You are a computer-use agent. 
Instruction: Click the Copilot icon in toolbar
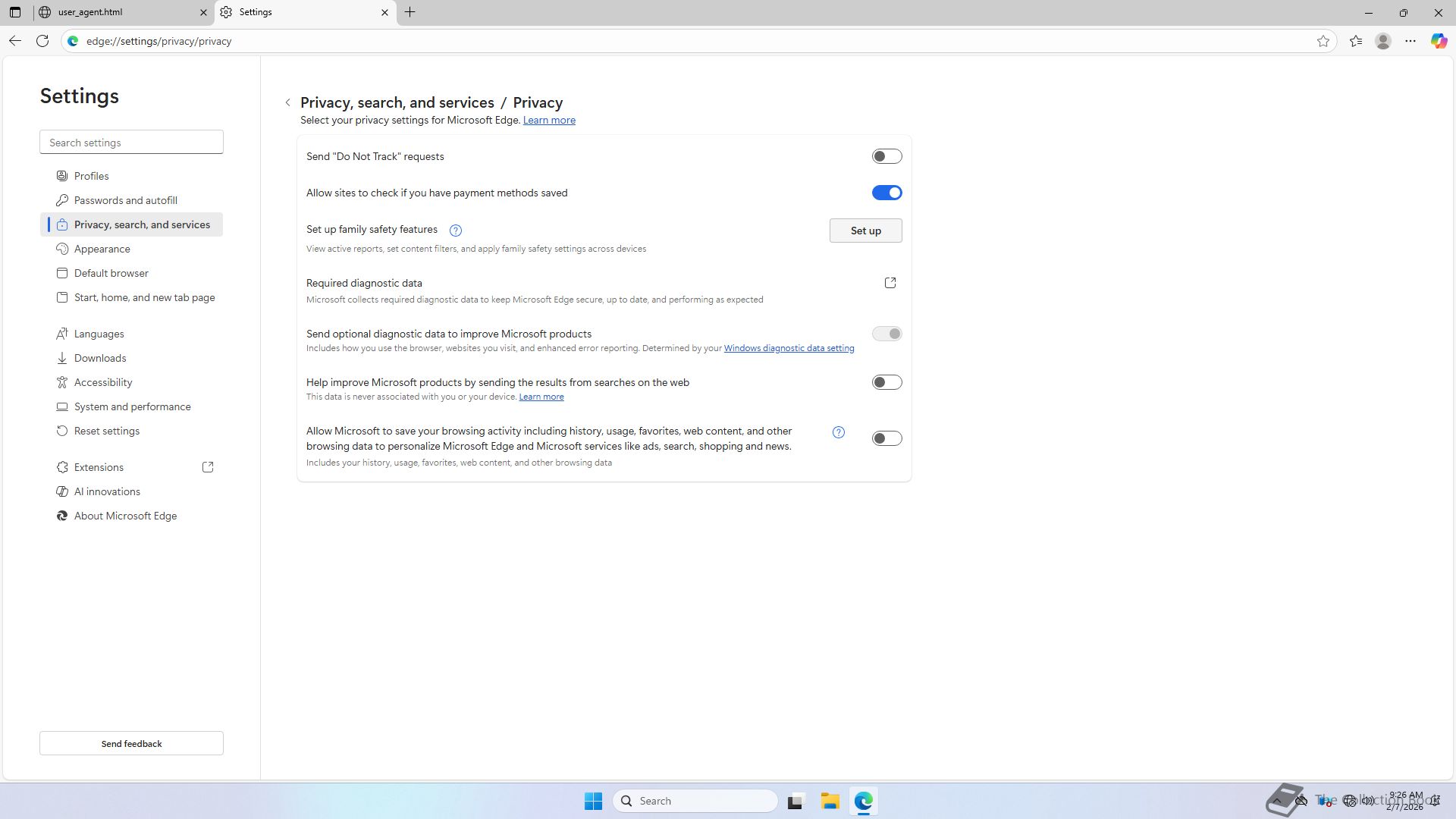(1439, 41)
